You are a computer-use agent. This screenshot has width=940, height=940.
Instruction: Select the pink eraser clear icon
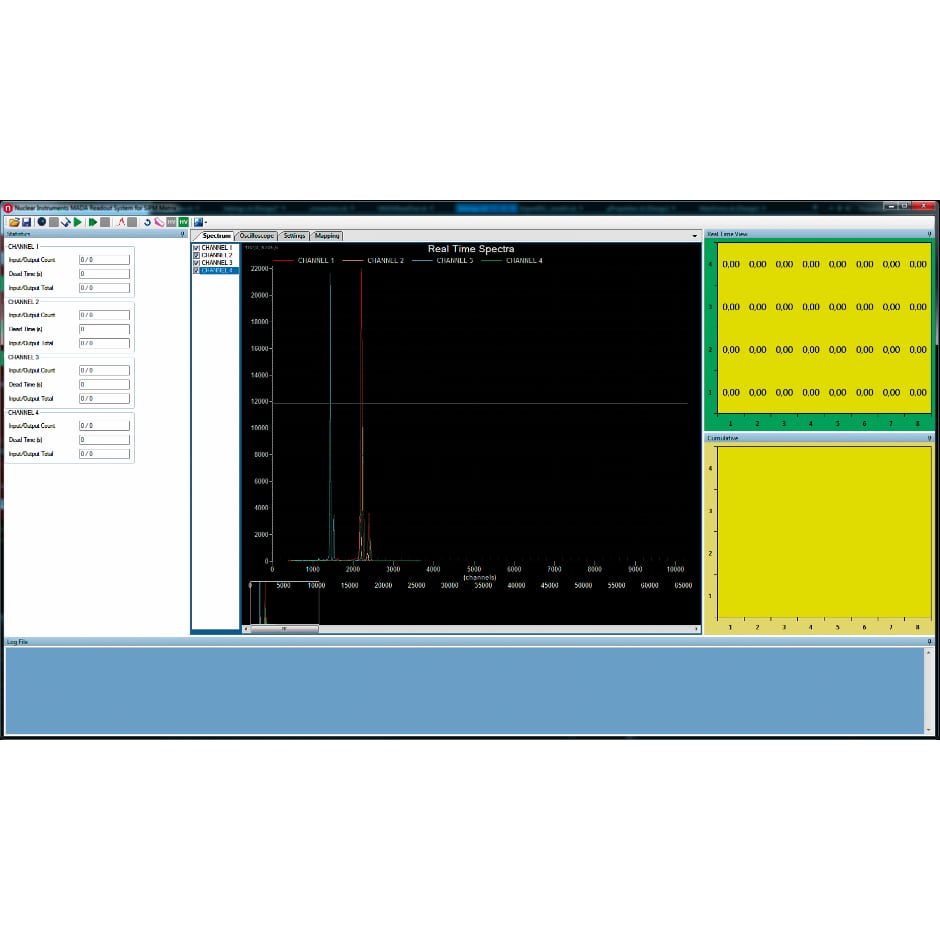coord(159,222)
